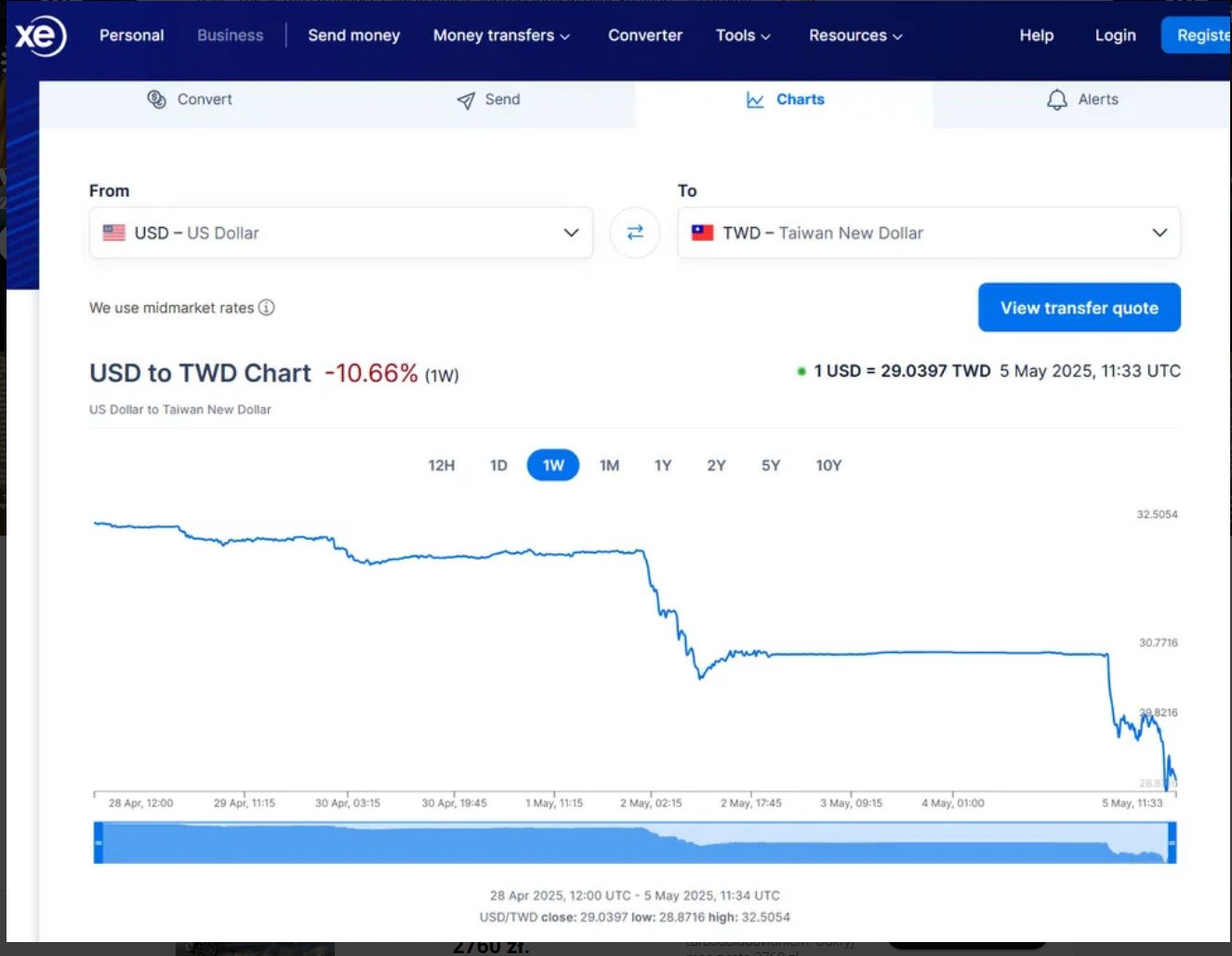The width and height of the screenshot is (1232, 956).
Task: Open the Converter page
Action: pyautogui.click(x=645, y=35)
